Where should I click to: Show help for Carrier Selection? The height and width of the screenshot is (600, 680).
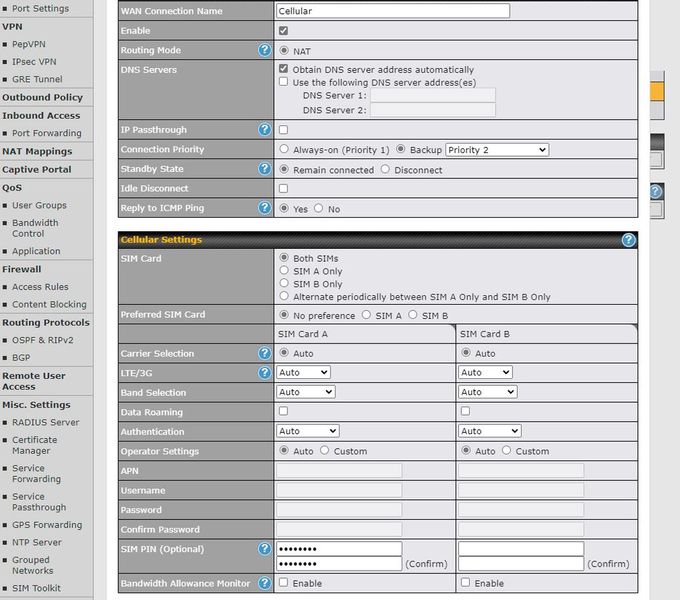click(x=264, y=353)
